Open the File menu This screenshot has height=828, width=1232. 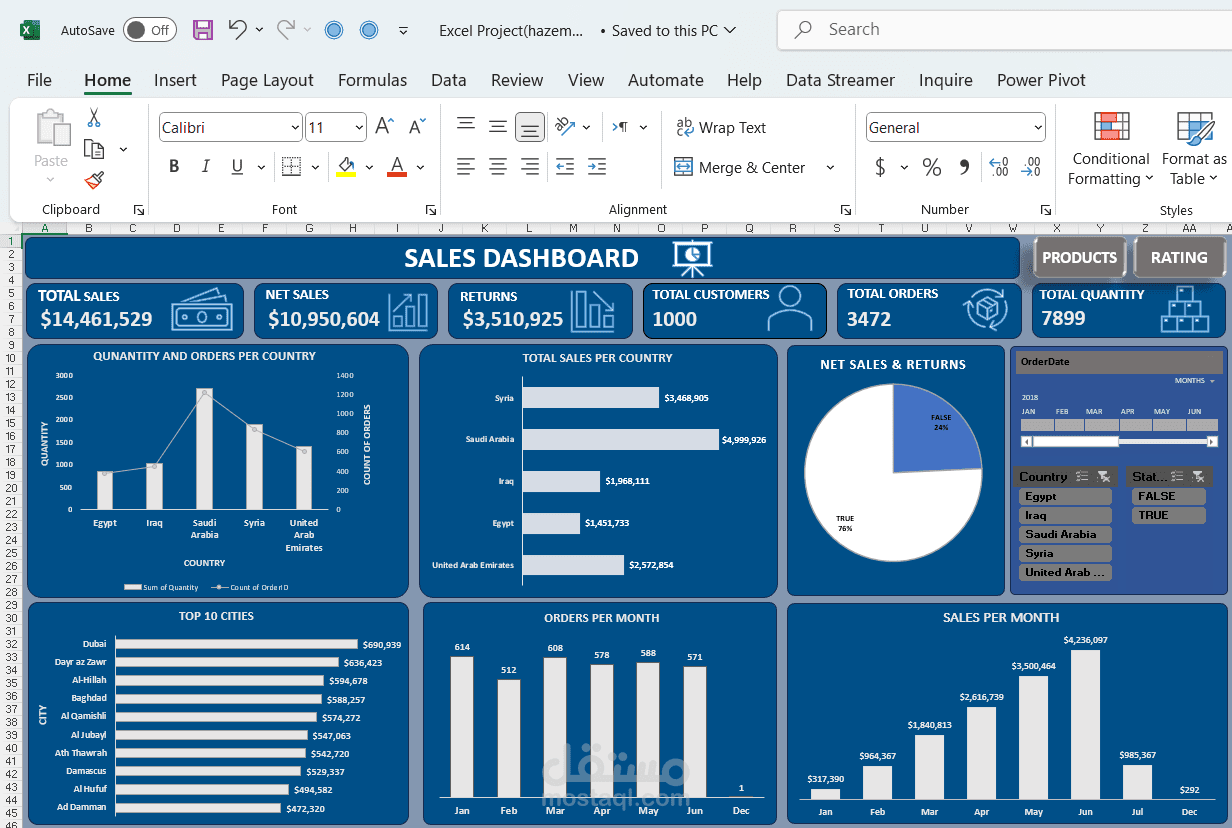39,80
